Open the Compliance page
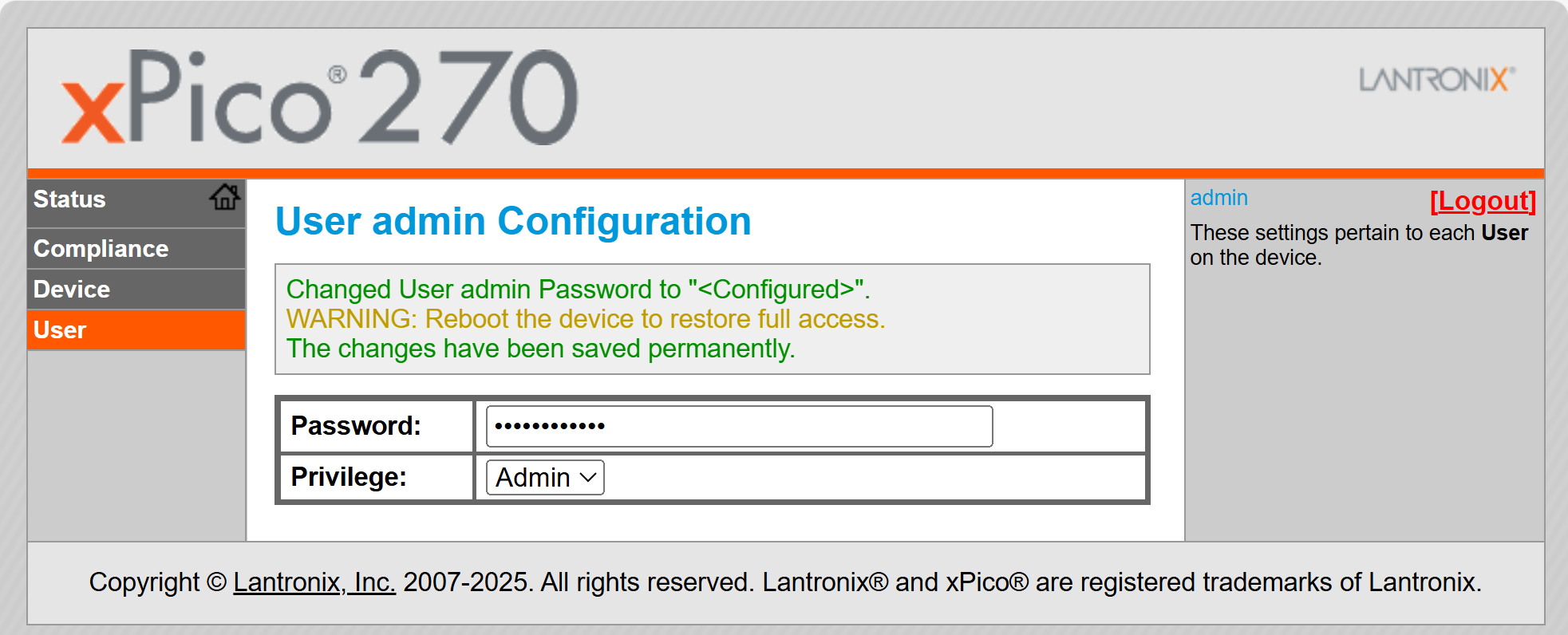 click(100, 248)
